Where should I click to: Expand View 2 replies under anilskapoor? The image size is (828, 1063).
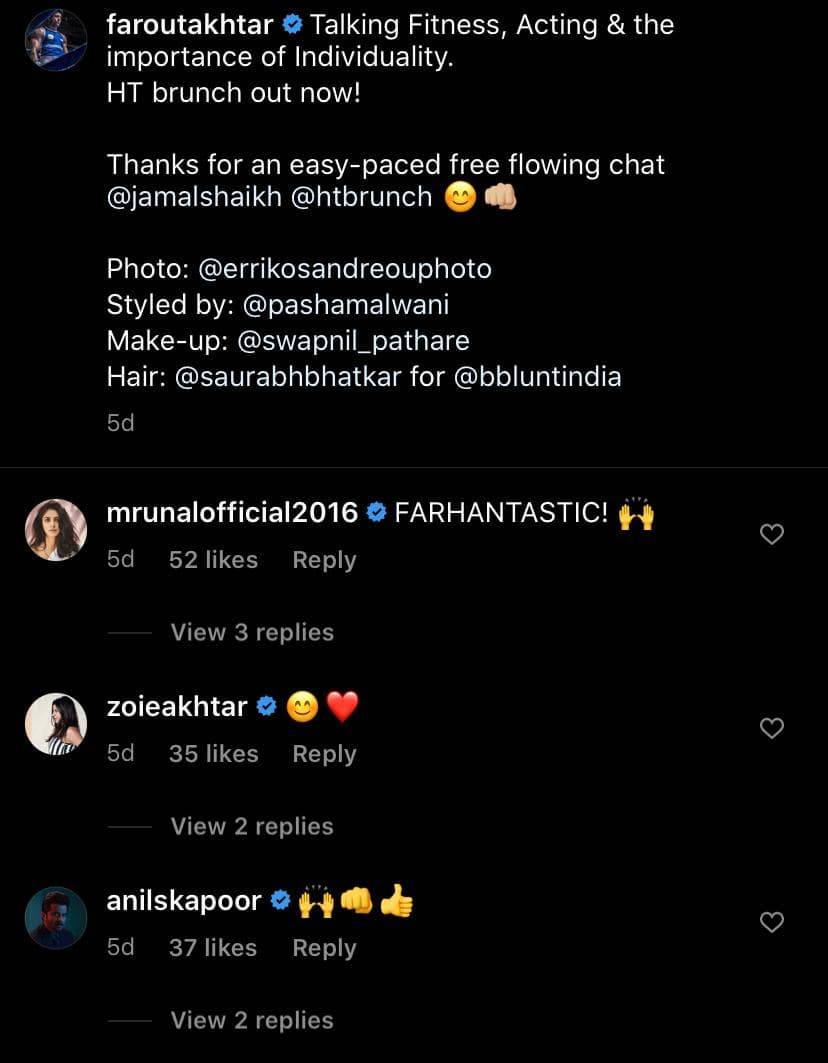point(252,1020)
